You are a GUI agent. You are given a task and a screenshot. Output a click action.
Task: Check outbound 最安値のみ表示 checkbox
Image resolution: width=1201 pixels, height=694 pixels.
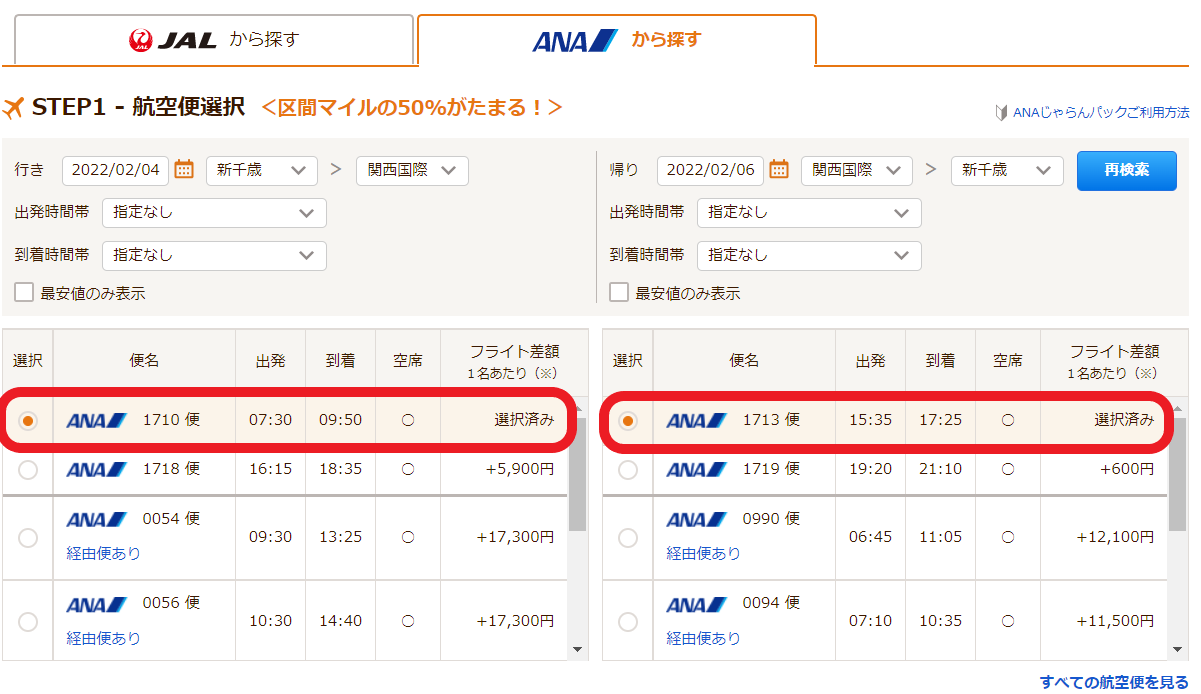point(25,293)
